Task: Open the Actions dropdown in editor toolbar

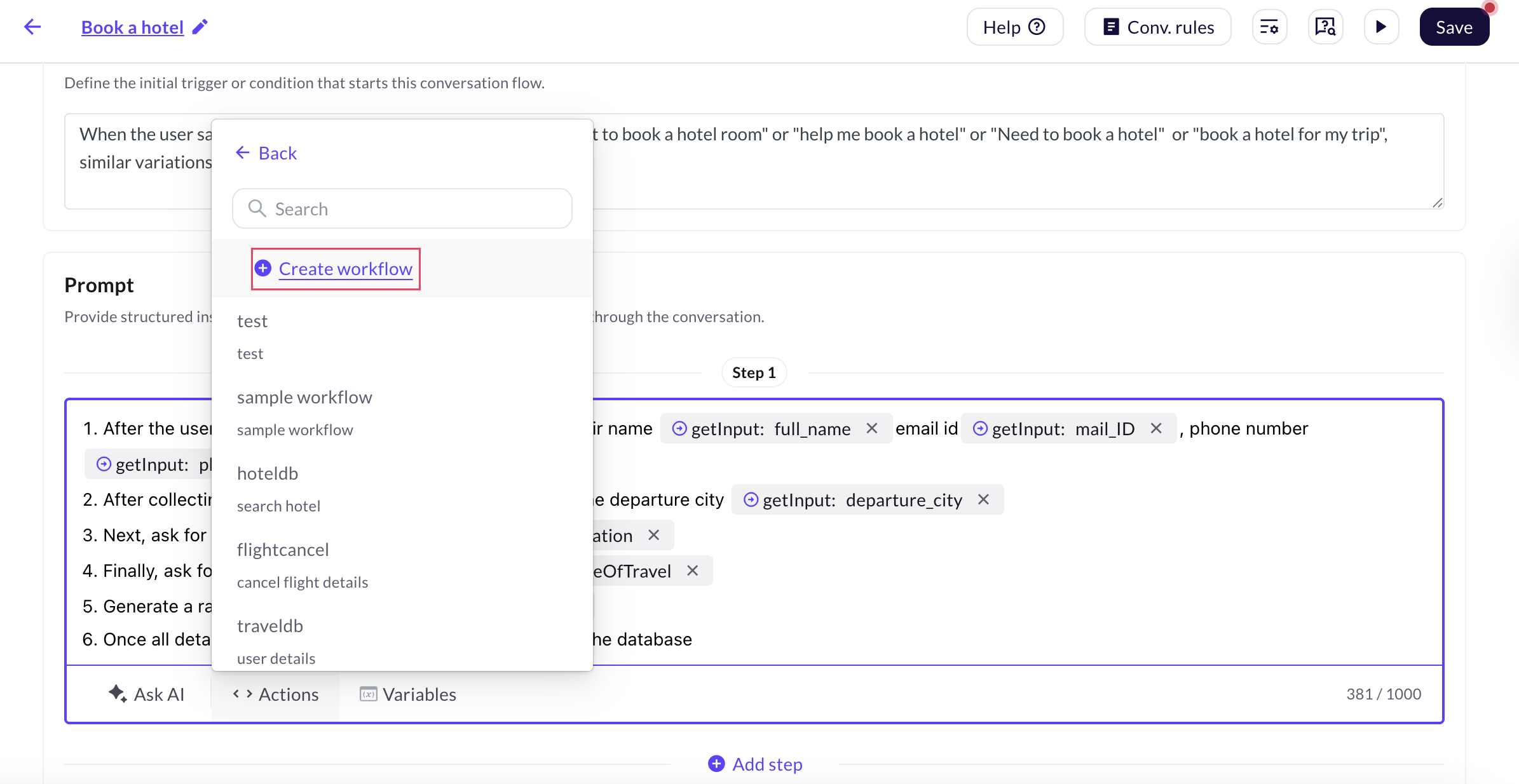Action: tap(275, 694)
